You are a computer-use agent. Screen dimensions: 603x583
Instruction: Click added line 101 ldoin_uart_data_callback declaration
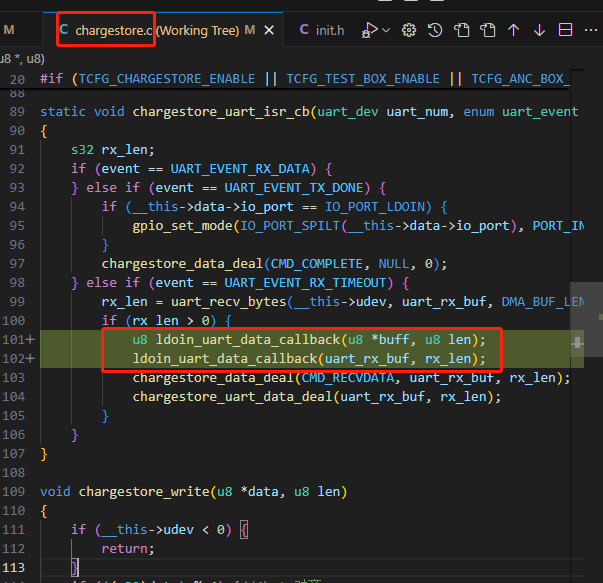[x=309, y=340]
